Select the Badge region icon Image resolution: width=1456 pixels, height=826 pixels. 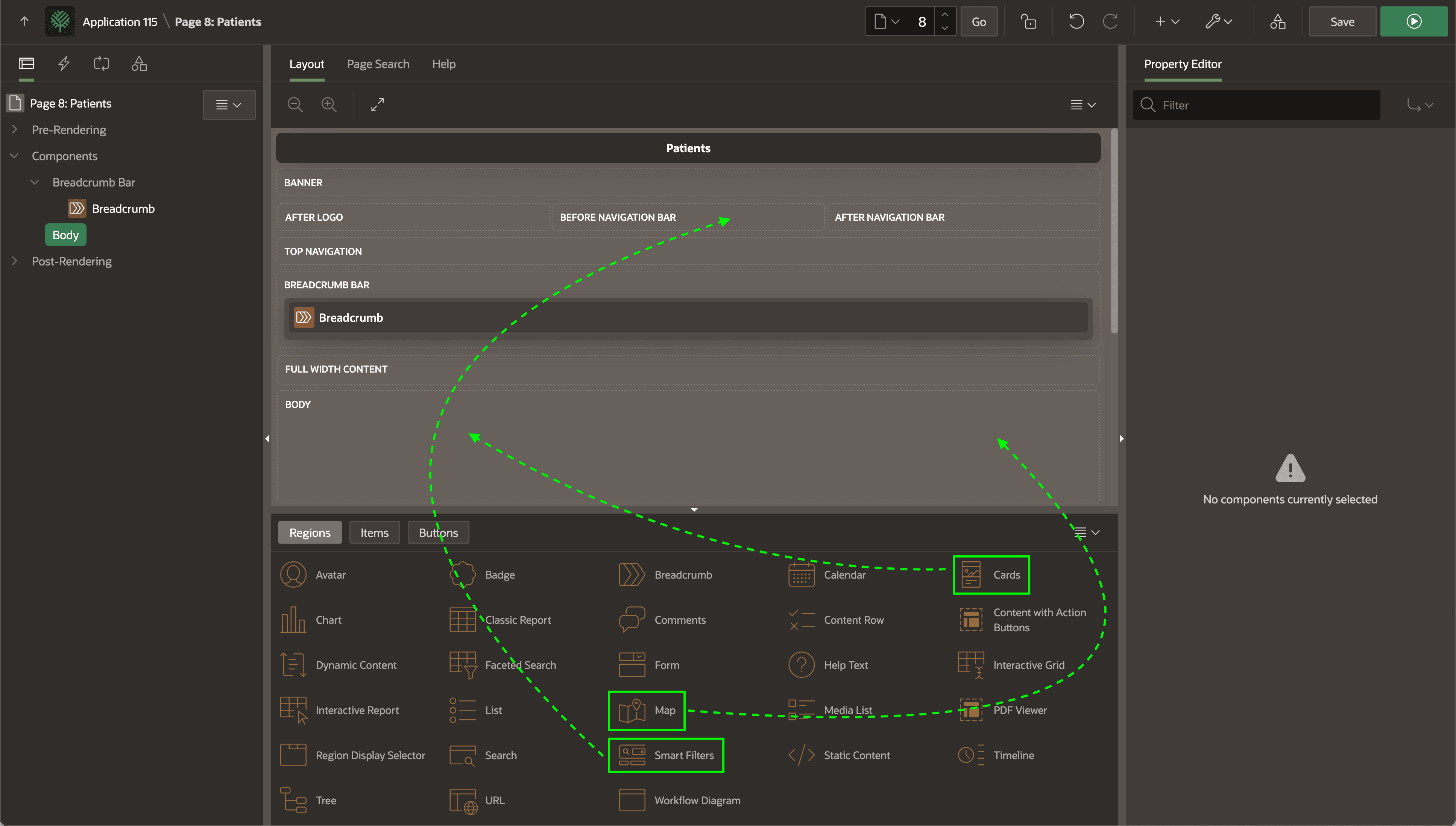pos(463,575)
